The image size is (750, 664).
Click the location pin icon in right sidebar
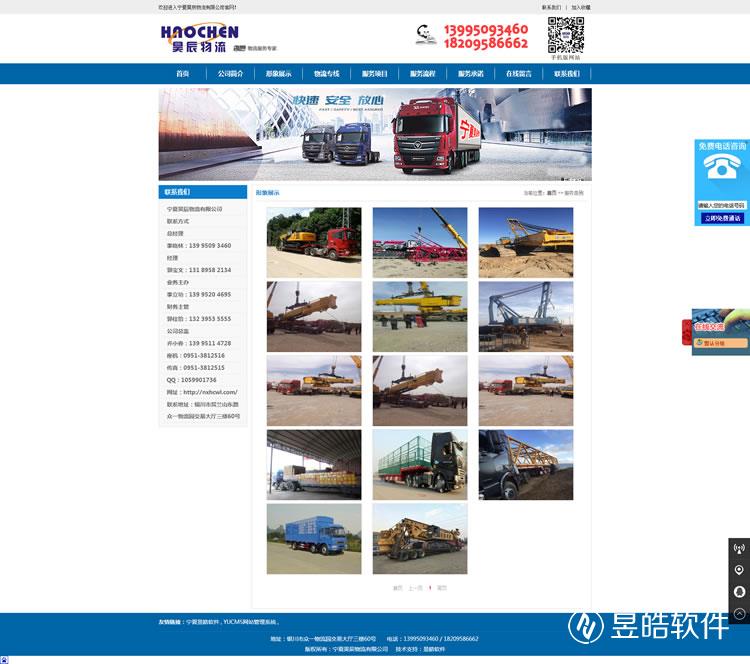[739, 570]
